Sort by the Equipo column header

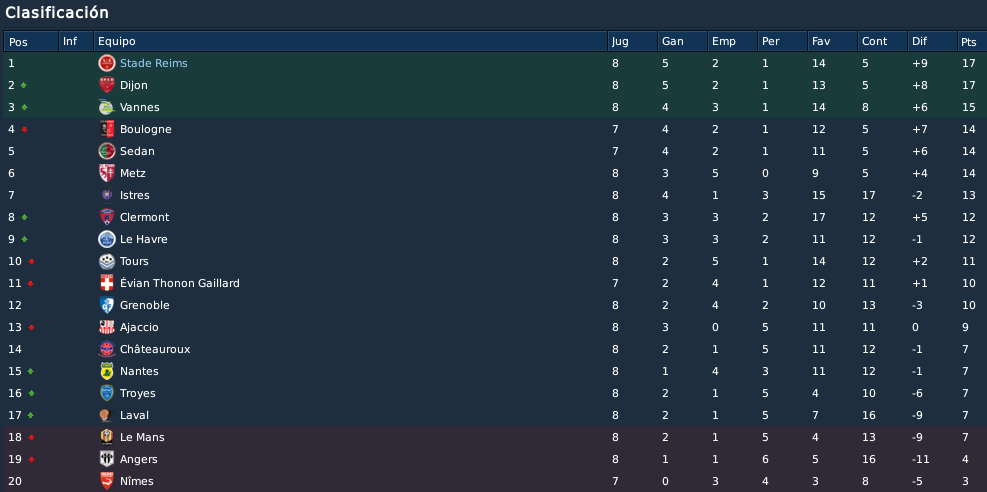point(351,42)
